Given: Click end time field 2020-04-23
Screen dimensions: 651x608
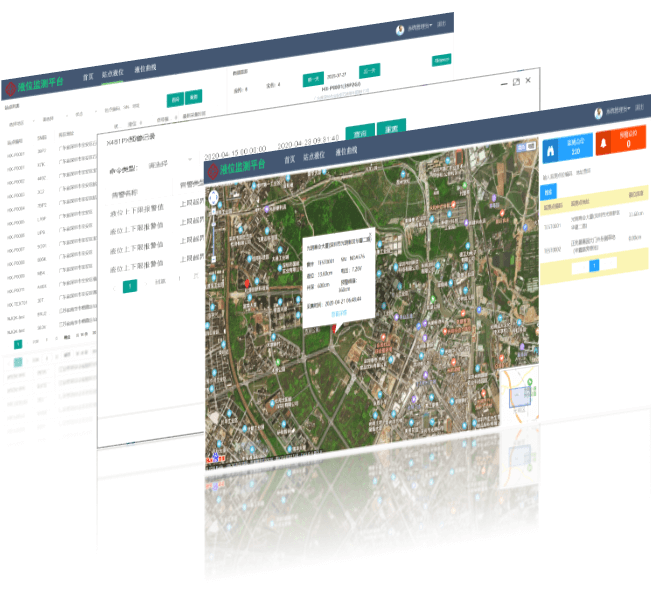Looking at the screenshot, I should pos(308,142).
